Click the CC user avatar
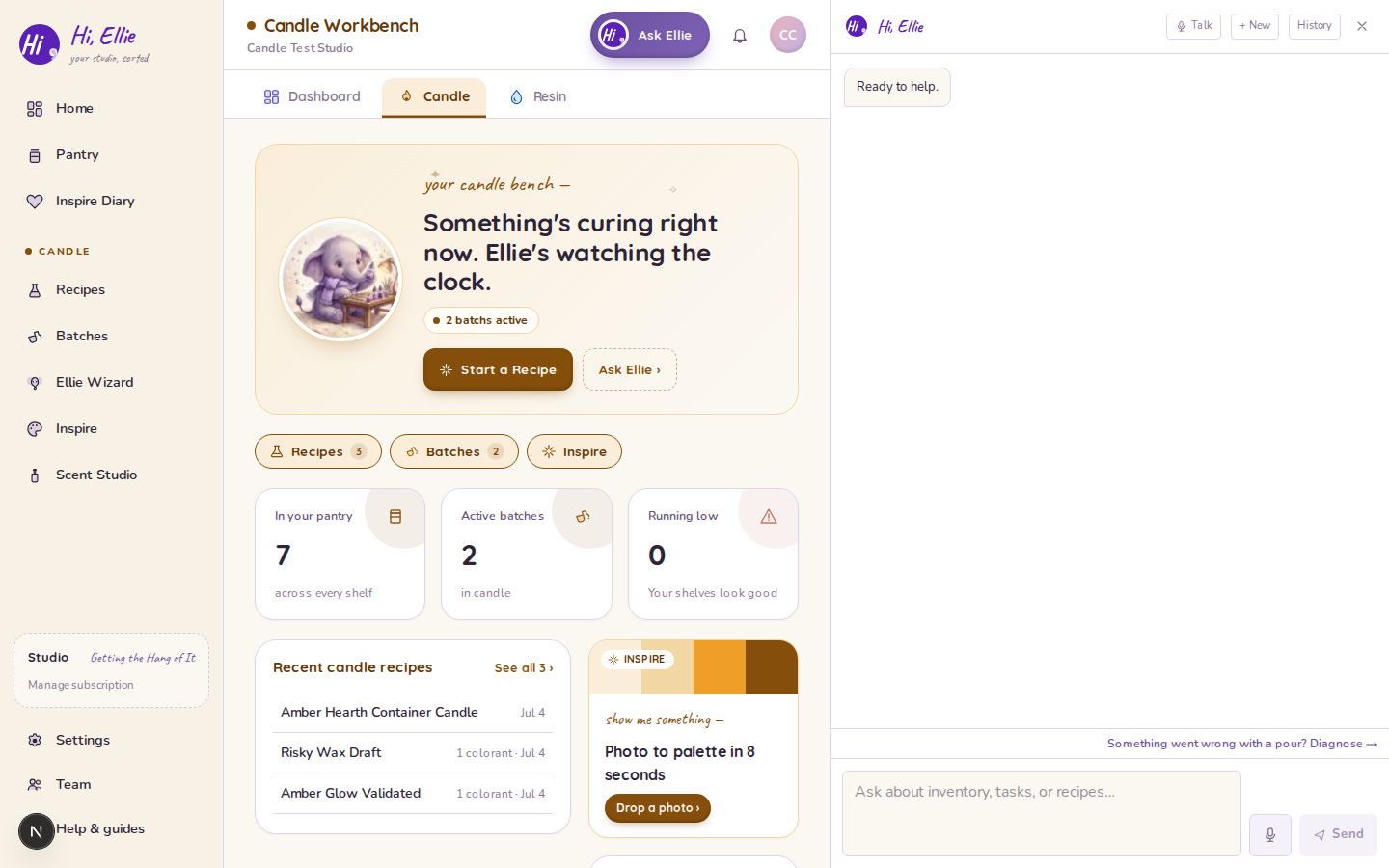The image size is (1389, 868). 788,35
